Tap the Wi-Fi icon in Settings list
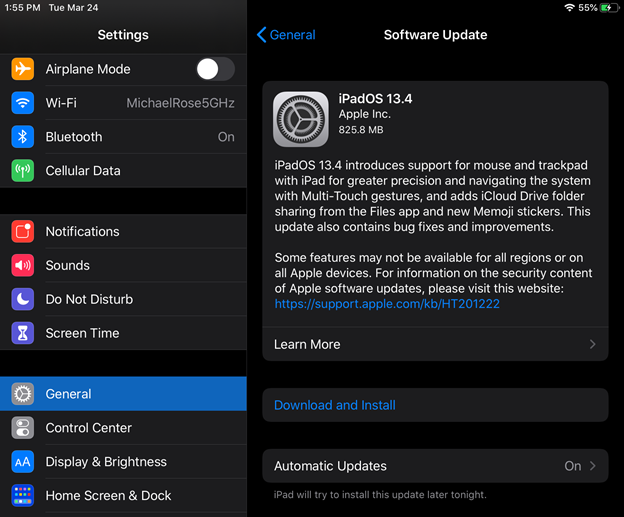Viewport: 624px width, 517px height. pyautogui.click(x=23, y=103)
